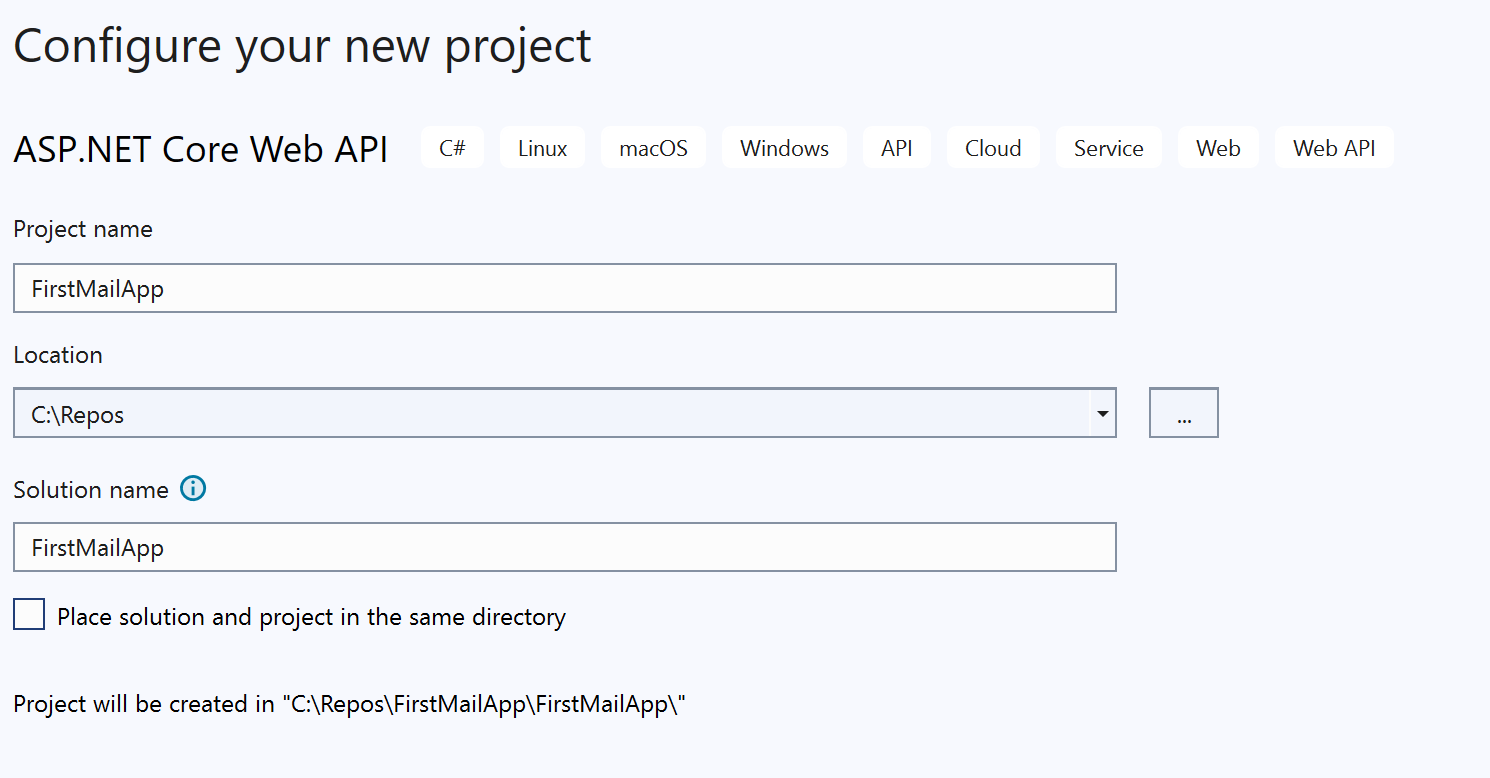Click into the Project name text field

coord(564,289)
